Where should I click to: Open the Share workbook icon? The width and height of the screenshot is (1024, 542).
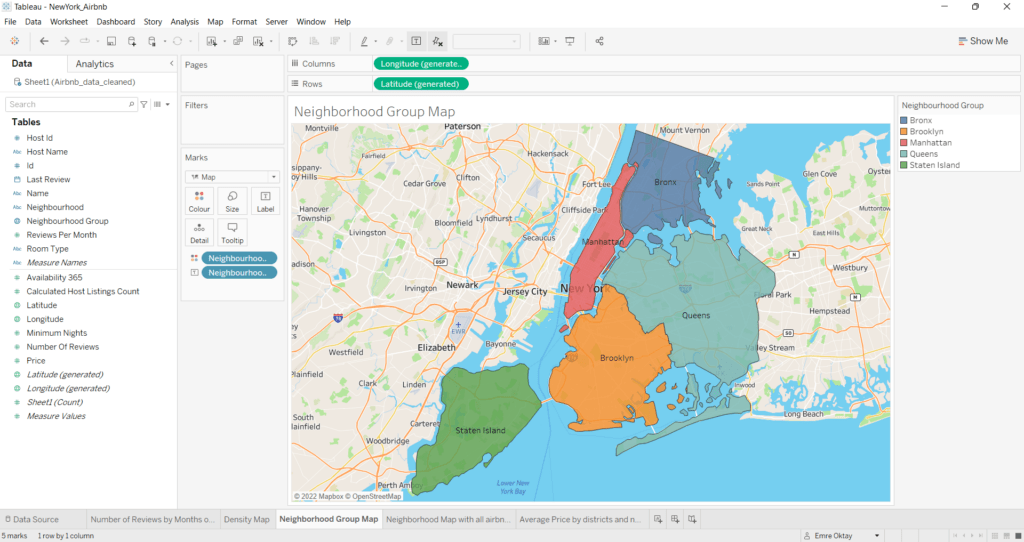pyautogui.click(x=599, y=41)
